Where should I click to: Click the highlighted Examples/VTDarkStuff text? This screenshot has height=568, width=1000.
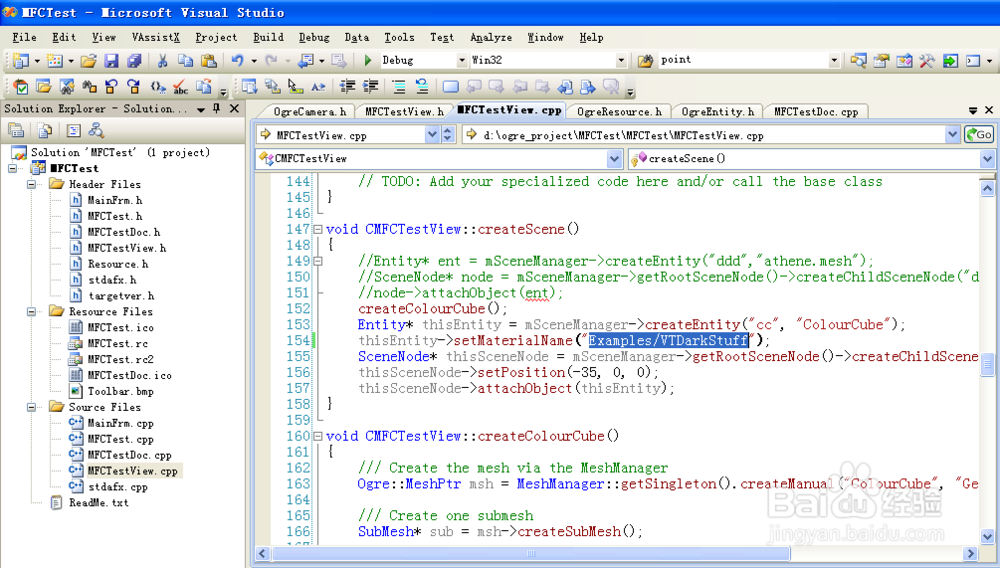click(x=668, y=340)
